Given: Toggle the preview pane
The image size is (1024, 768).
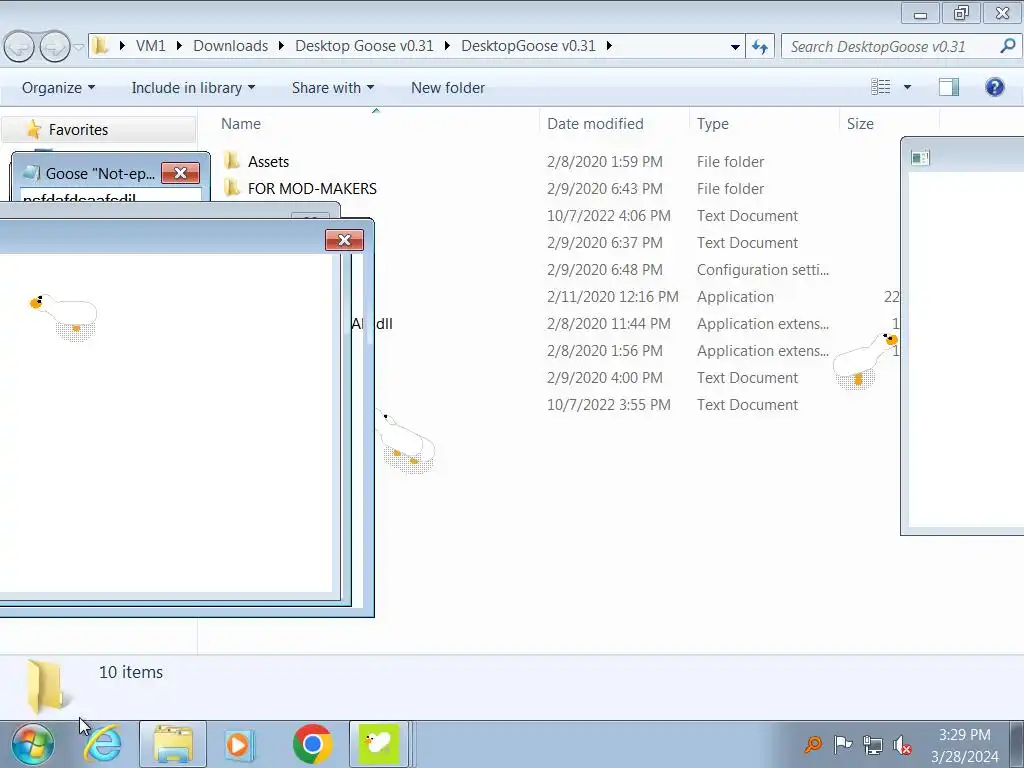Looking at the screenshot, I should click(x=949, y=87).
